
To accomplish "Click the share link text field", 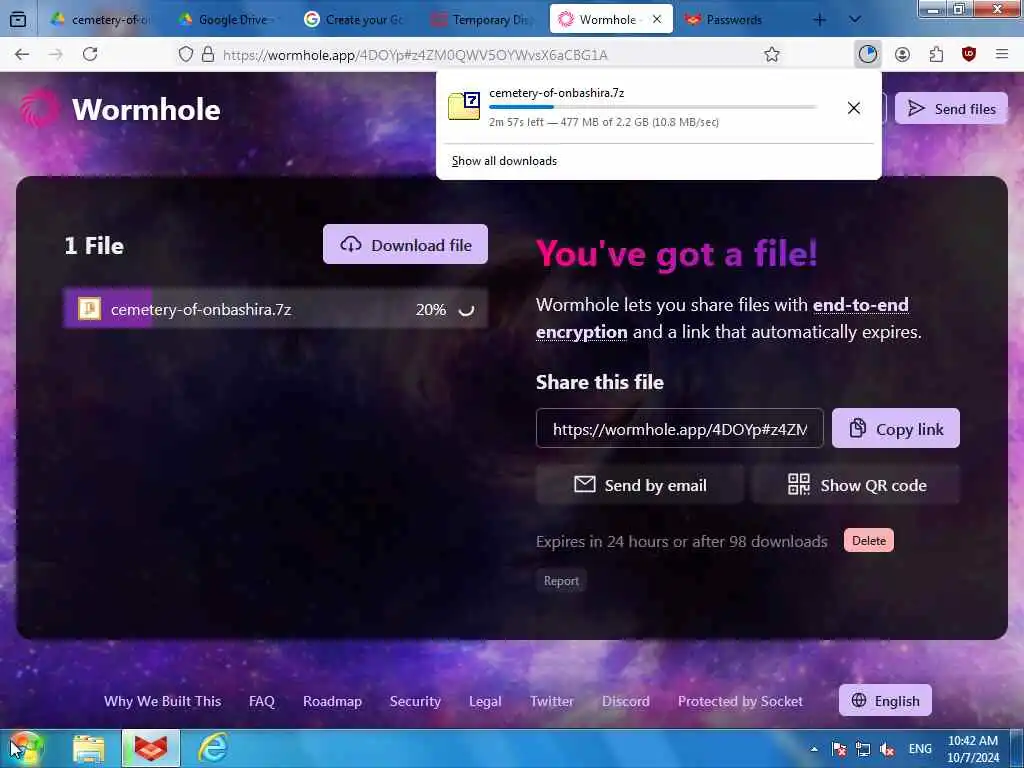I will tap(679, 428).
